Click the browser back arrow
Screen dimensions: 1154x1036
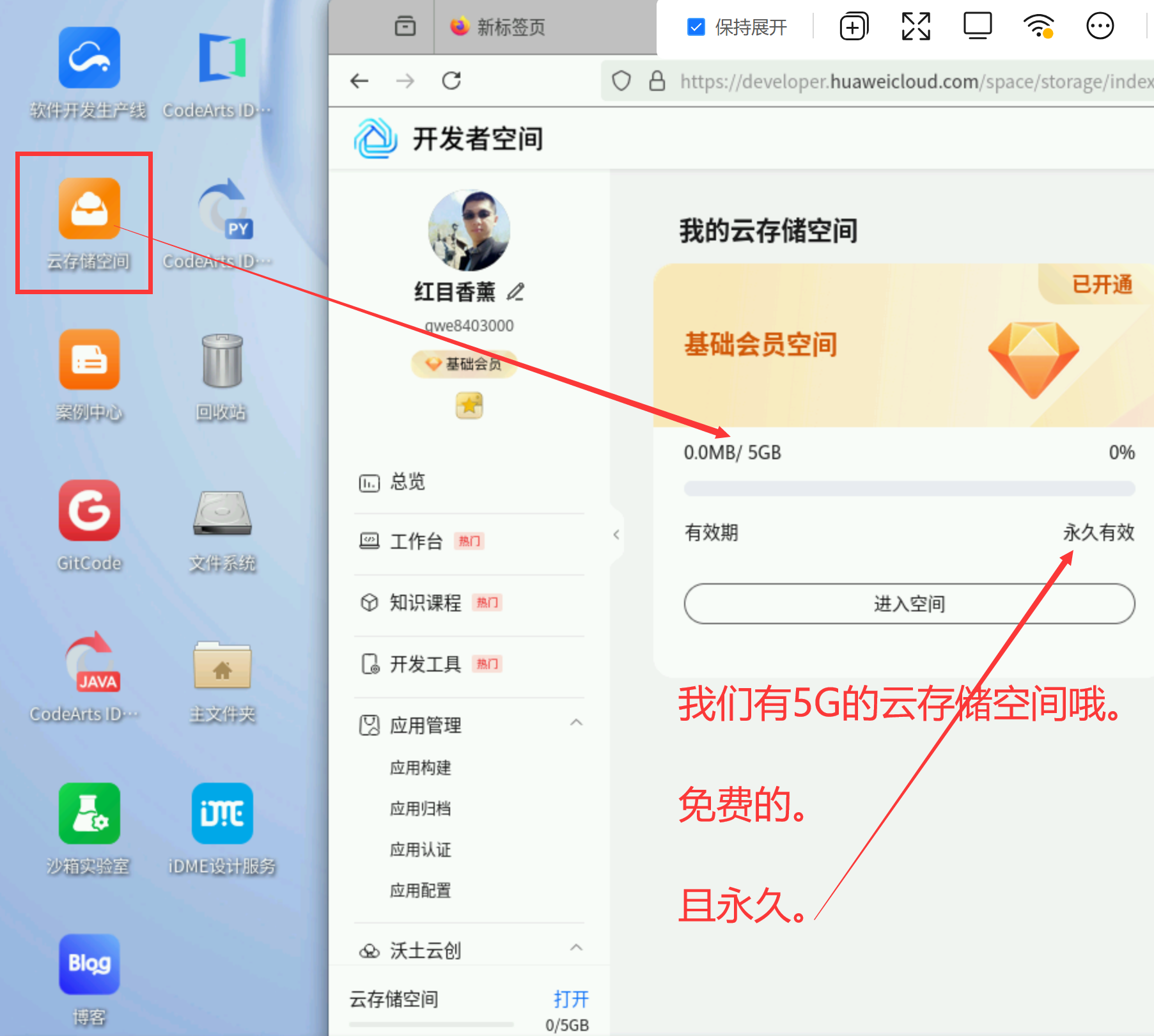tap(360, 81)
